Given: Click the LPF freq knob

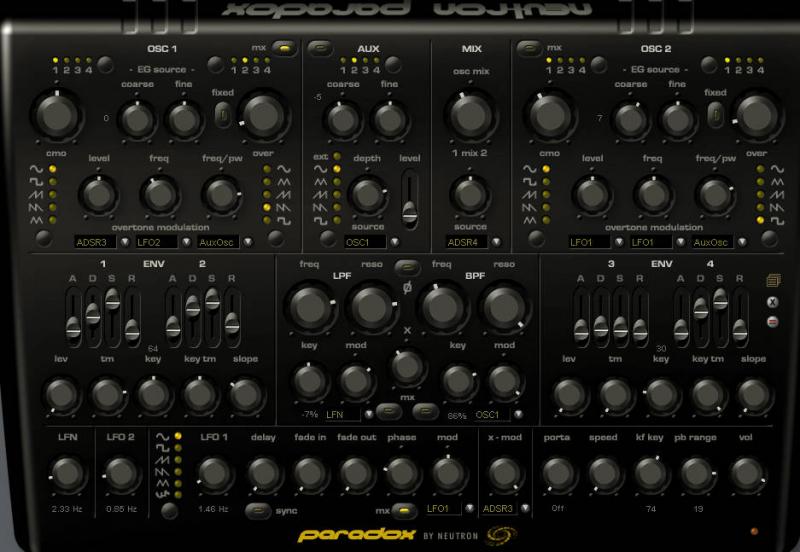Looking at the screenshot, I should click(x=310, y=308).
